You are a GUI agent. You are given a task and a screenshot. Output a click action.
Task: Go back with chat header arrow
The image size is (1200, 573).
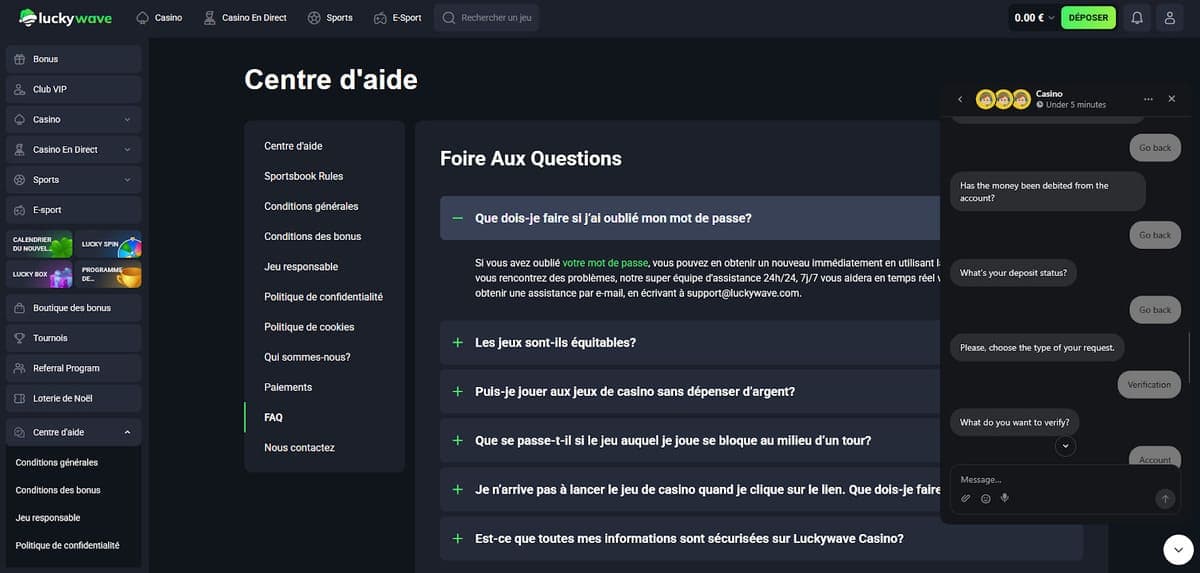tap(960, 99)
